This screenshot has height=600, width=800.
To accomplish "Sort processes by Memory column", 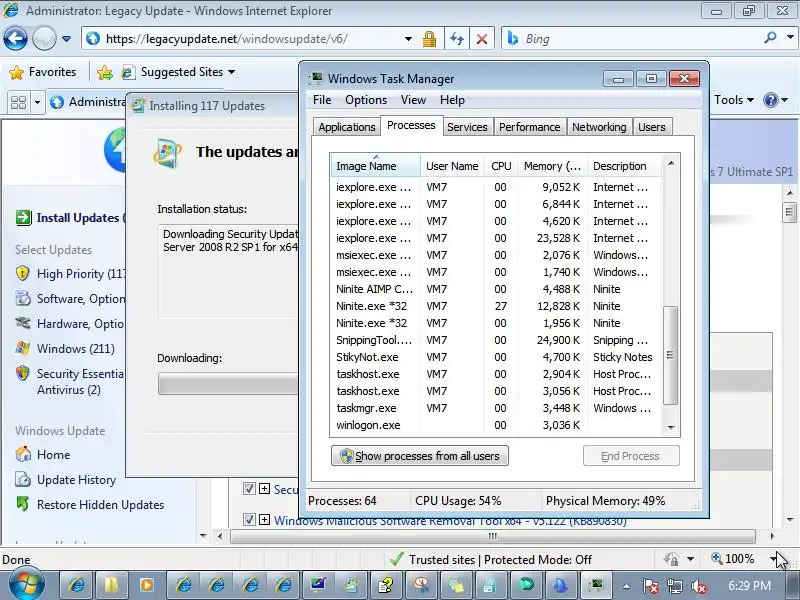I will [x=552, y=166].
